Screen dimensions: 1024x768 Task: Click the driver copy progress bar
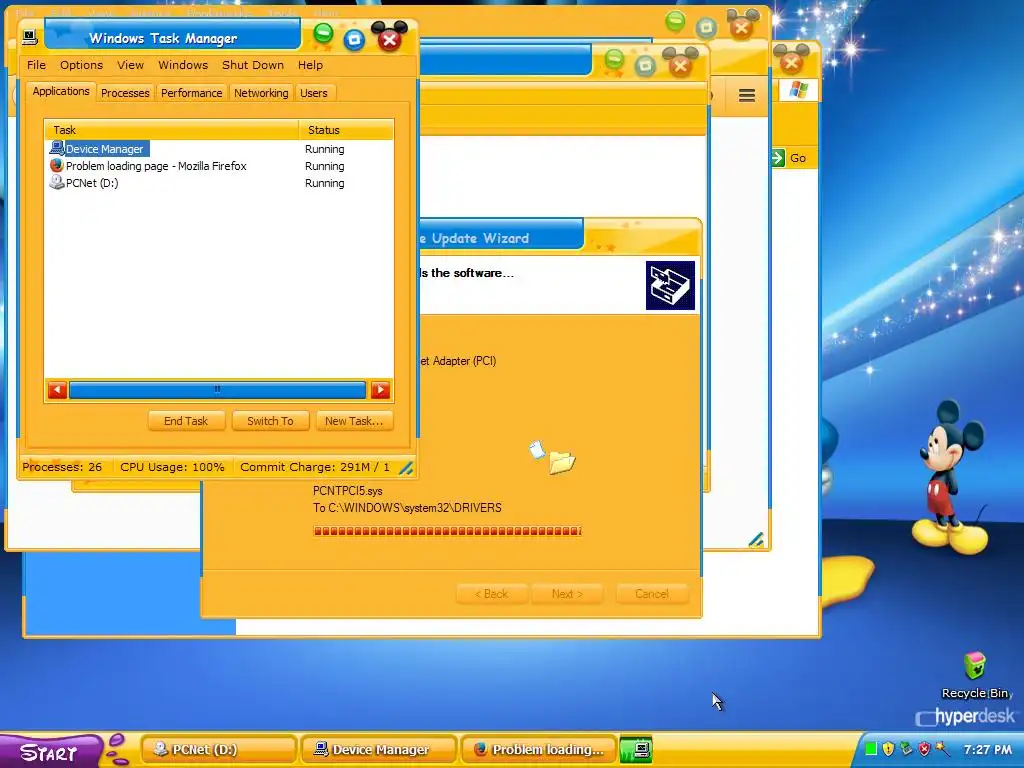click(447, 531)
